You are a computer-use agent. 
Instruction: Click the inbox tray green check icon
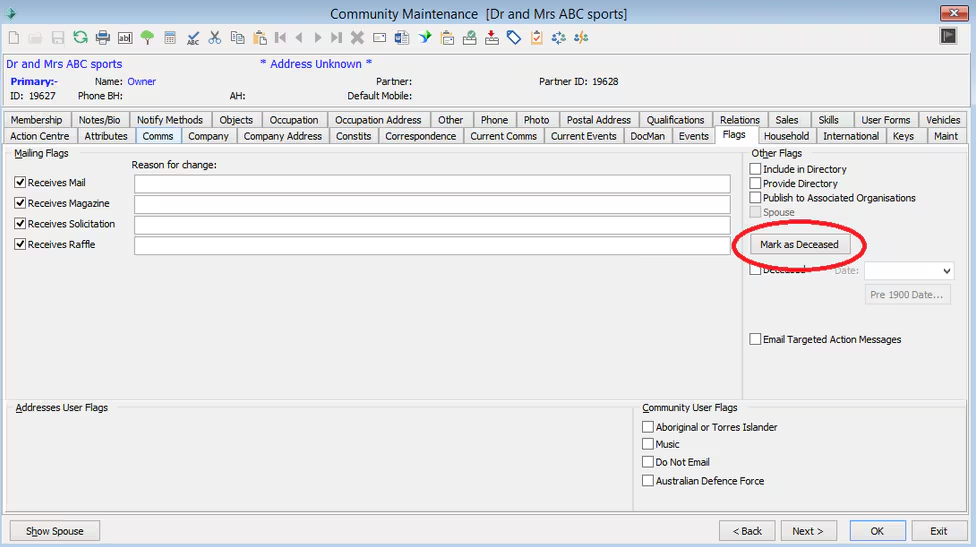tap(469, 38)
